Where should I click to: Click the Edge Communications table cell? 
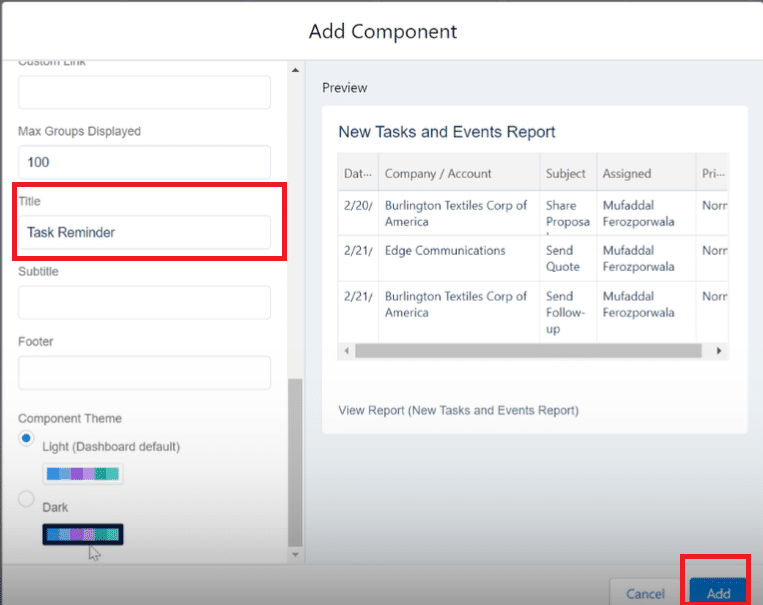(445, 251)
